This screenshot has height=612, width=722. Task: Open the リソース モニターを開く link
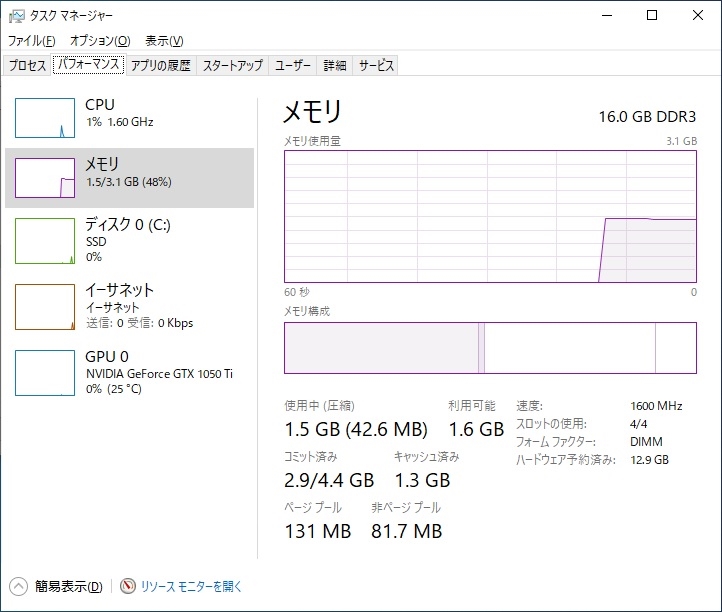(x=190, y=587)
